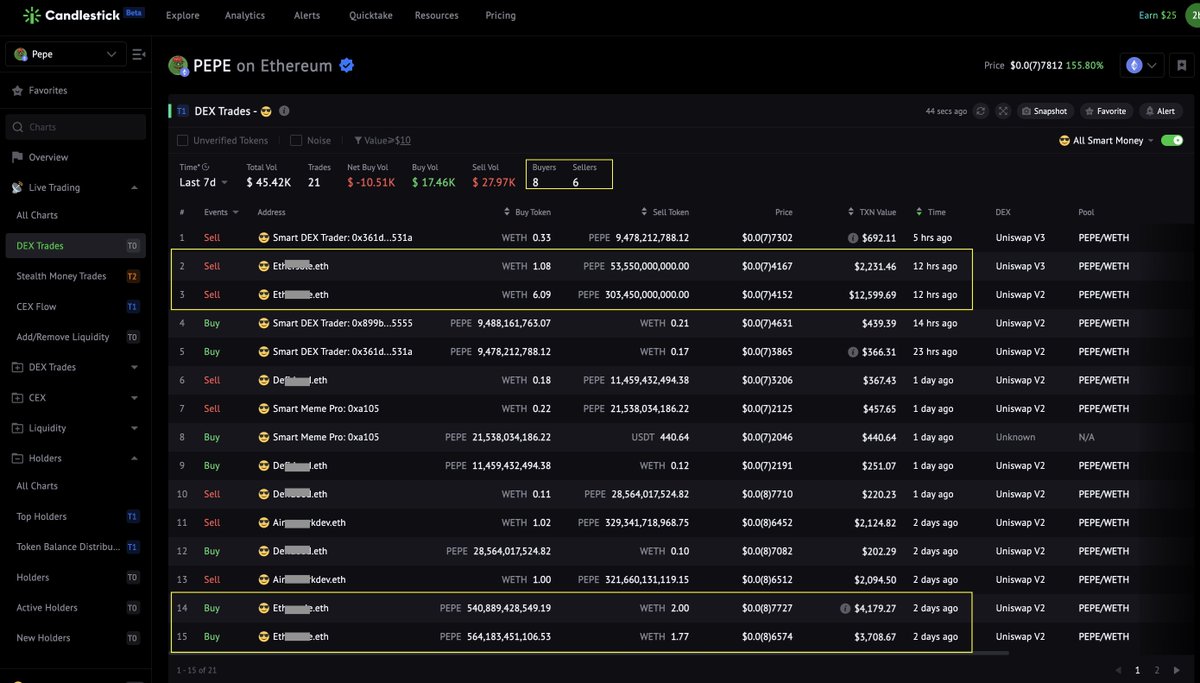Open the Last 7d time range dropdown
Image resolution: width=1200 pixels, height=683 pixels.
click(203, 183)
